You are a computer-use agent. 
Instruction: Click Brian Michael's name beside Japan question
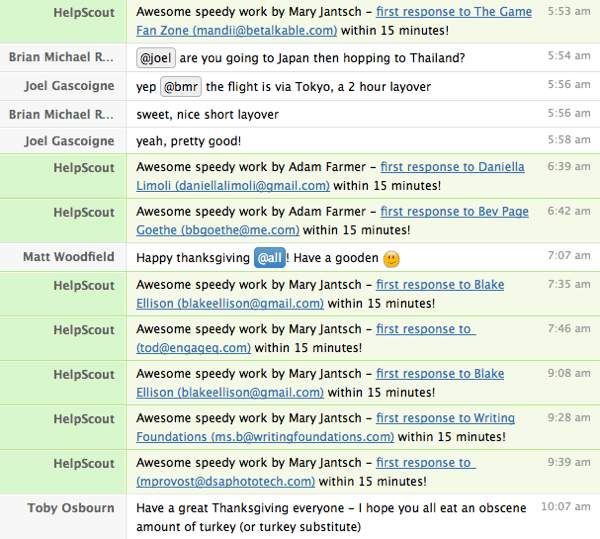coord(61,57)
